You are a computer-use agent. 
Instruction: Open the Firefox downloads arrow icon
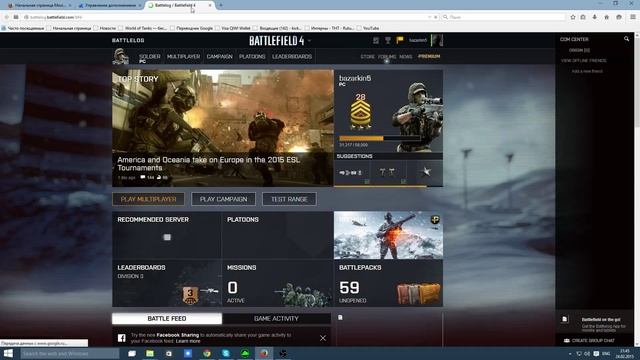(595, 17)
